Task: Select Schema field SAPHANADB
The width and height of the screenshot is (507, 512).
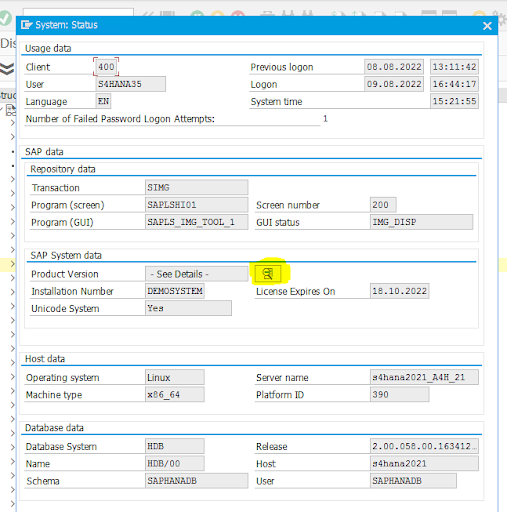Action: (197, 481)
